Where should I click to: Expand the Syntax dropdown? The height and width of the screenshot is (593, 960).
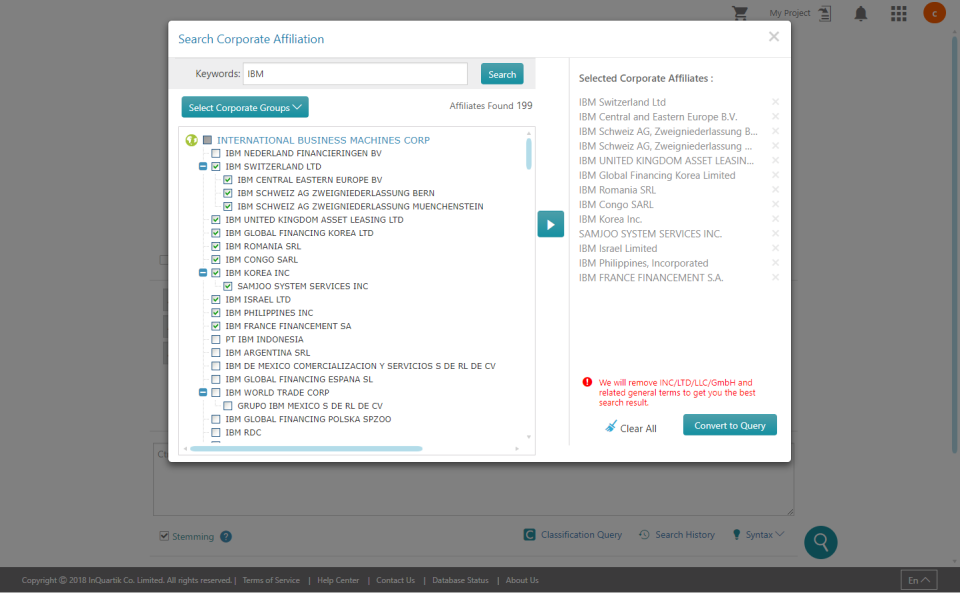(779, 534)
